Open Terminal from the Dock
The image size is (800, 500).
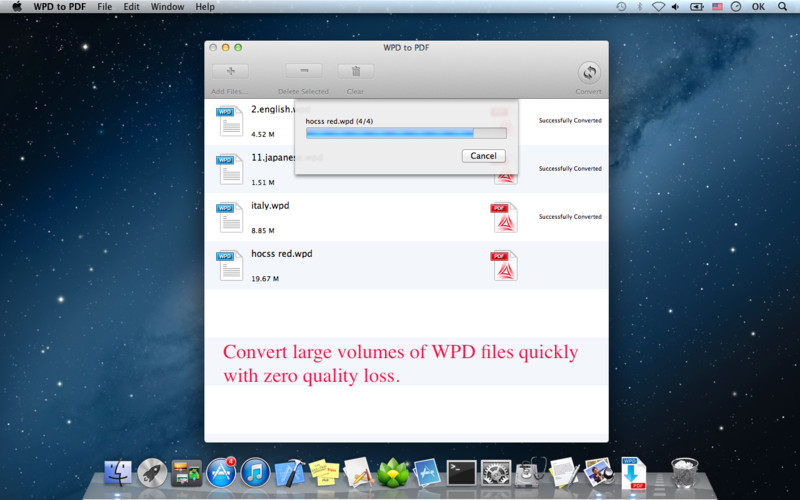[461, 472]
